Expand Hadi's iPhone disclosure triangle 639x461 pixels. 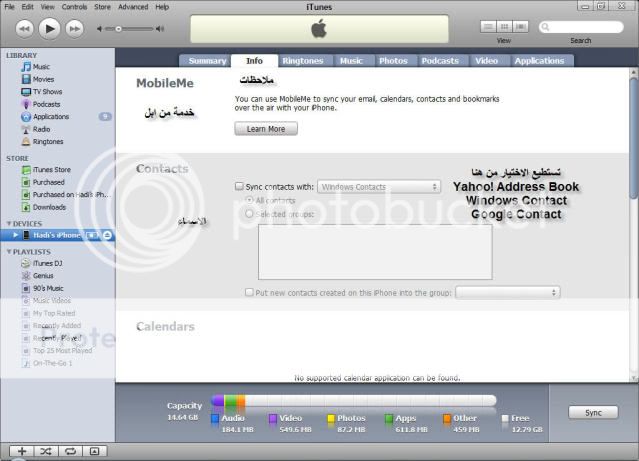(x=15, y=235)
